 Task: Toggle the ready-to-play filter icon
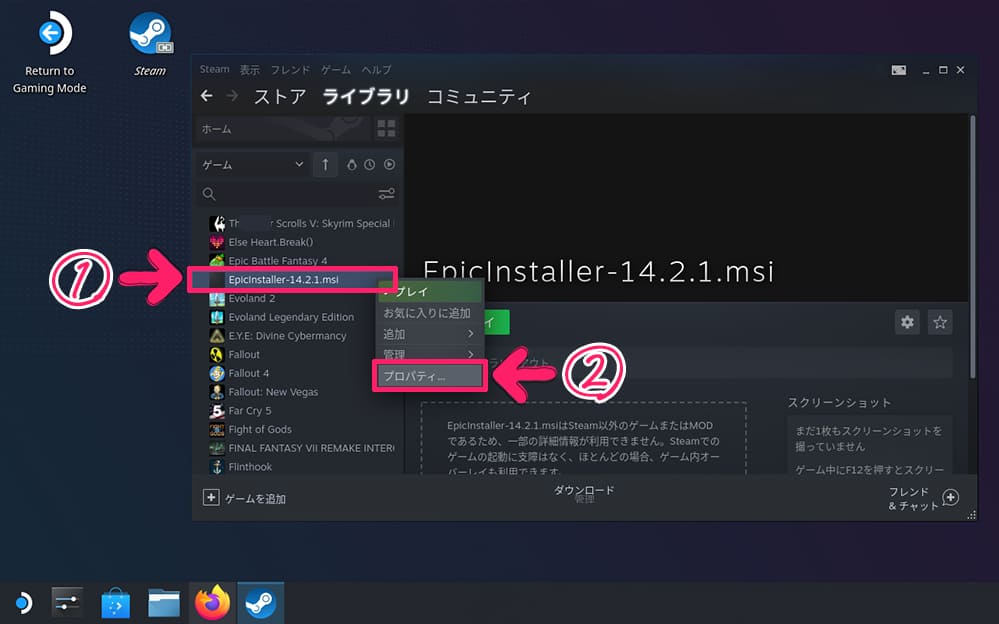click(389, 165)
